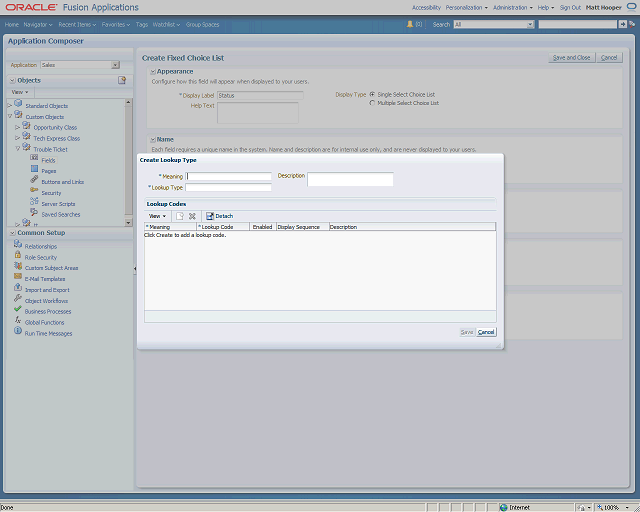Viewport: 640px width, 512px height.
Task: Open the Administration menu
Action: pos(513,7)
